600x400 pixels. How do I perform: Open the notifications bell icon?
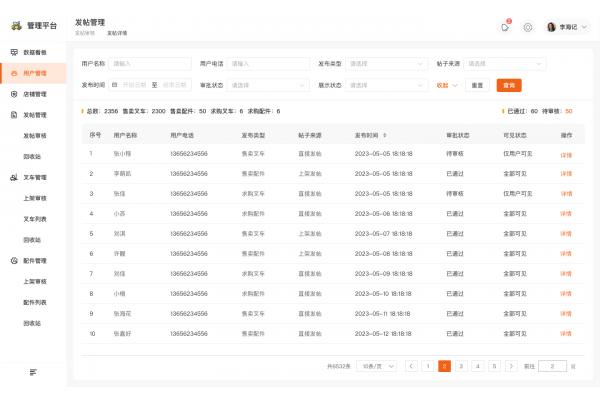(x=505, y=27)
